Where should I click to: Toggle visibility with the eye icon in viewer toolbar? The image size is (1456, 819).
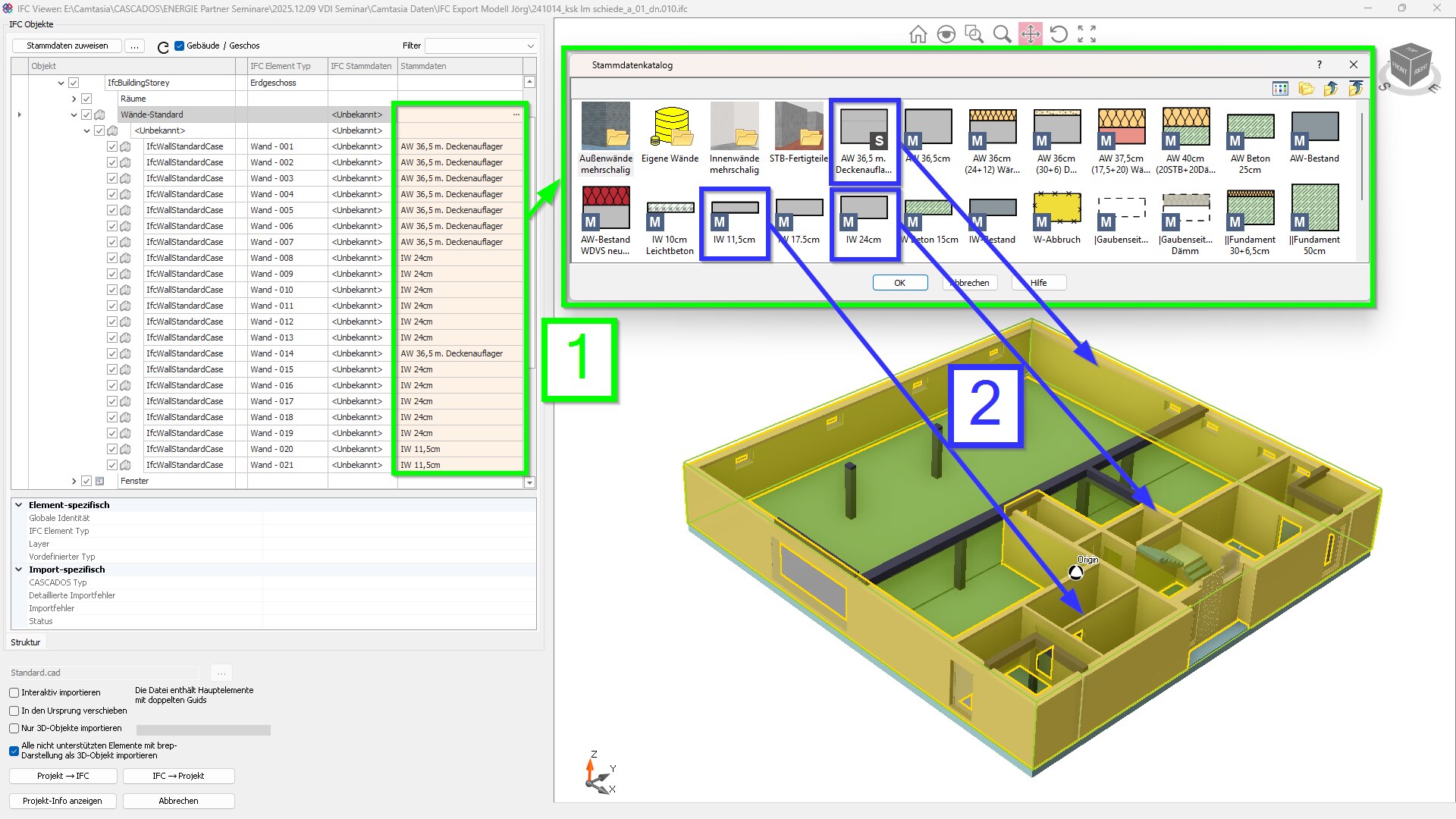(946, 34)
